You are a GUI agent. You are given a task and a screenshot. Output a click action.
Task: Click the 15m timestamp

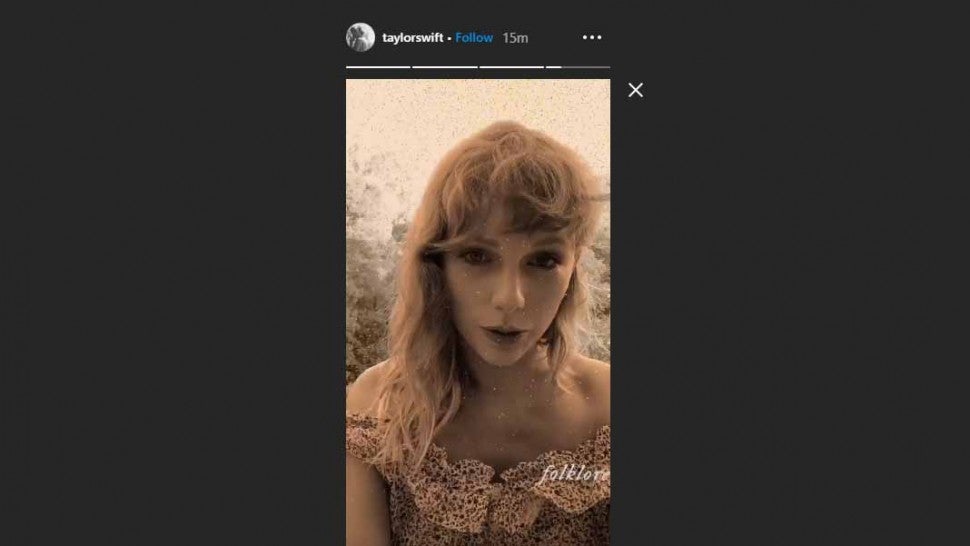pos(515,38)
